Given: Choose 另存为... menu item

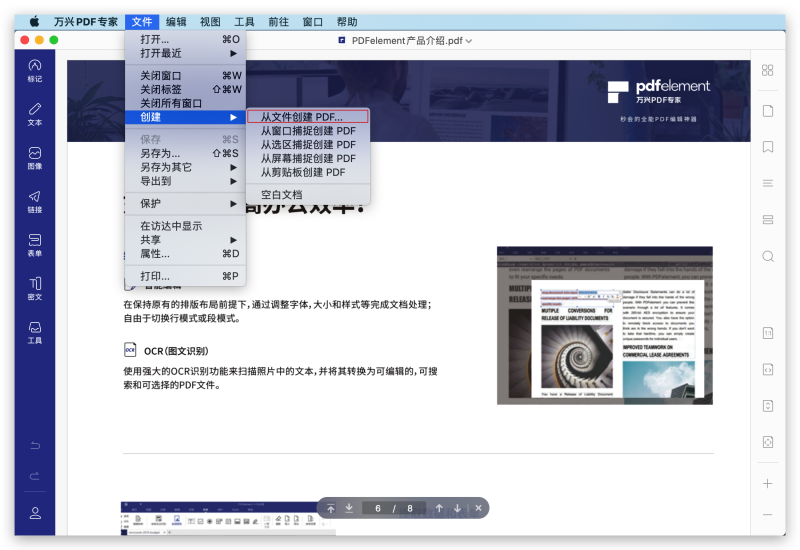Looking at the screenshot, I should point(185,153).
